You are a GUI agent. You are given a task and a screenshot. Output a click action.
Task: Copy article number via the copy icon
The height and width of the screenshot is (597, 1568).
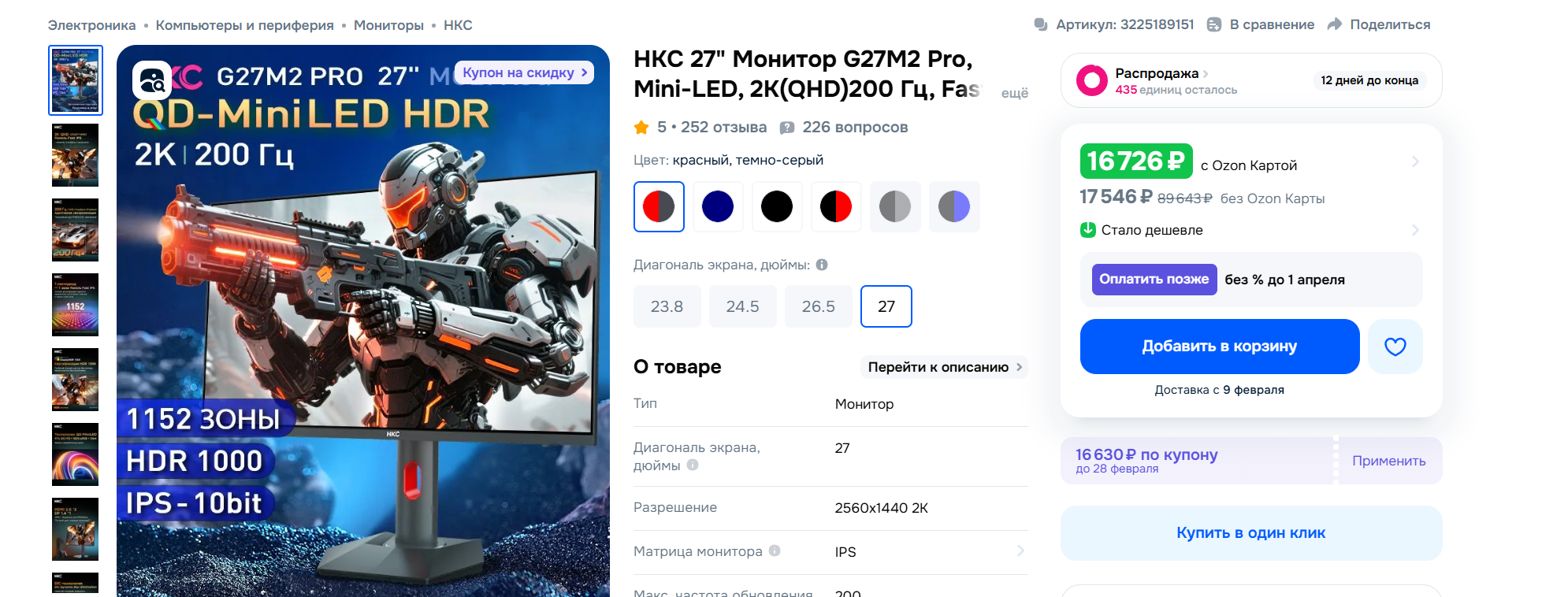coord(1041,24)
